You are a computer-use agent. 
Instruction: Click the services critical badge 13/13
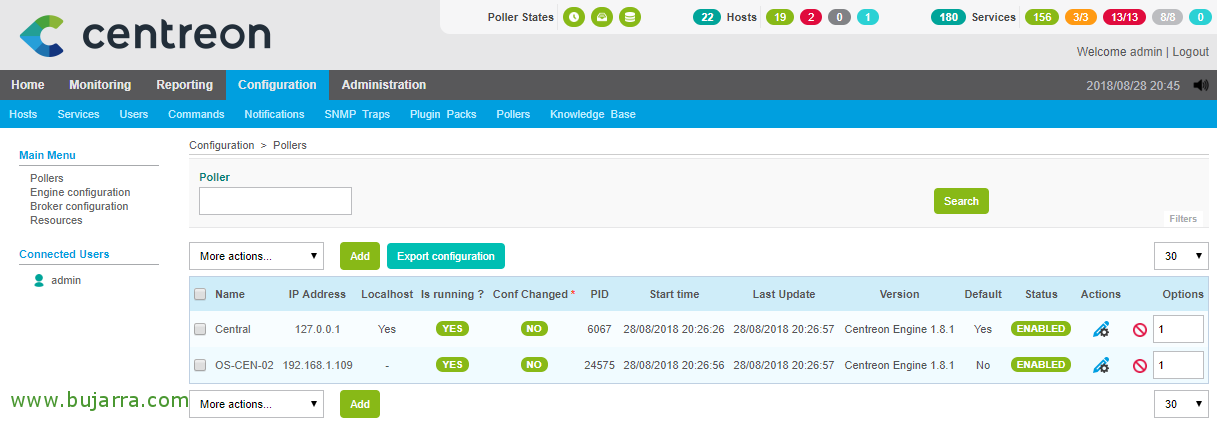[x=1124, y=17]
